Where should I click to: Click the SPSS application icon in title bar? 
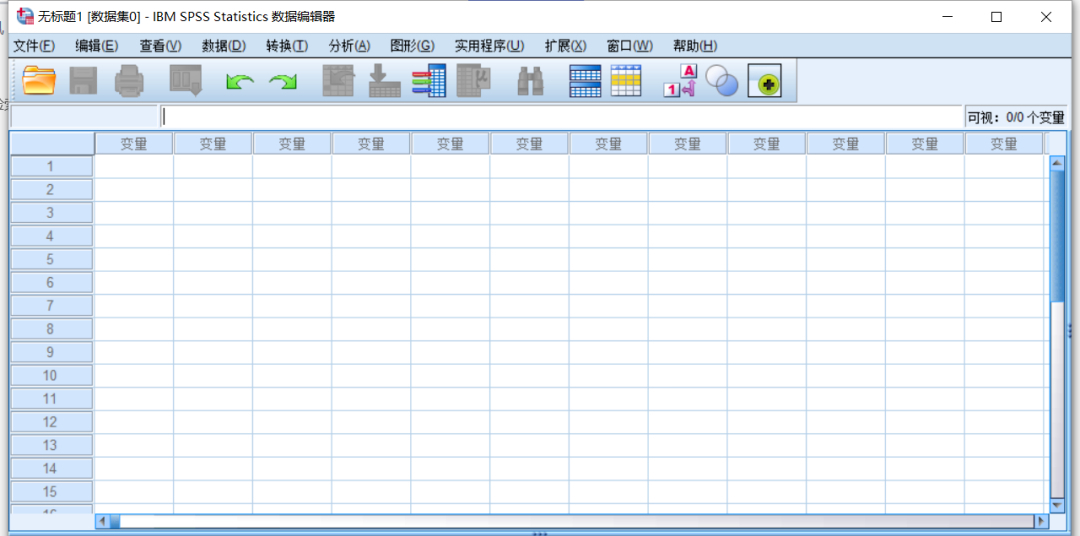(24, 17)
